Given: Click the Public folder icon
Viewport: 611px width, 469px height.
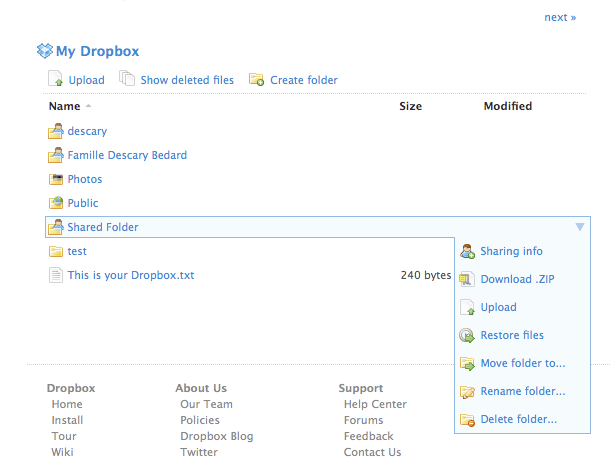Looking at the screenshot, I should tap(56, 203).
